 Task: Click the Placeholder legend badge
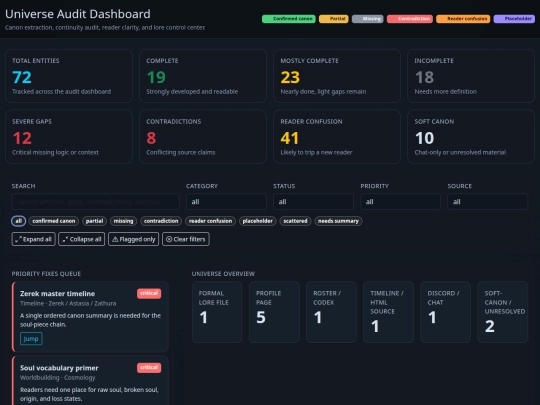pos(514,19)
